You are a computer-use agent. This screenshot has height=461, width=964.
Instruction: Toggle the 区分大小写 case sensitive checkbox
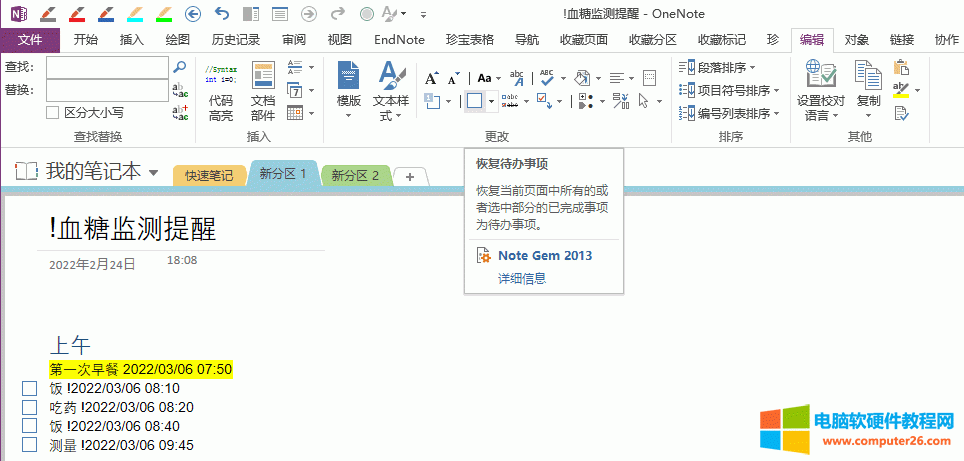(53, 112)
